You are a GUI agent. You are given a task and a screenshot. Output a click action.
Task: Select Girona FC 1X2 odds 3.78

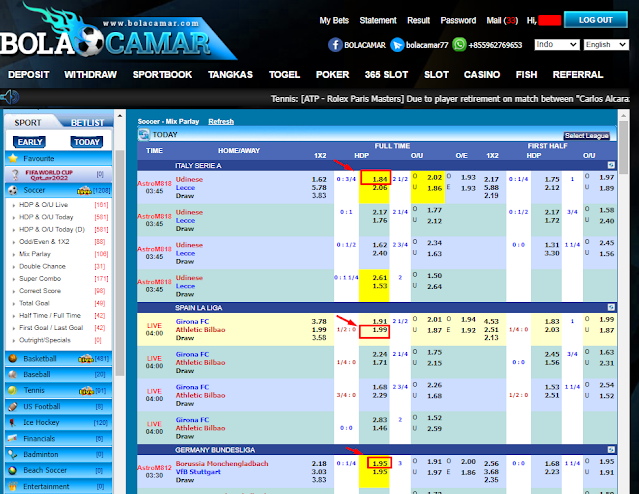click(319, 321)
